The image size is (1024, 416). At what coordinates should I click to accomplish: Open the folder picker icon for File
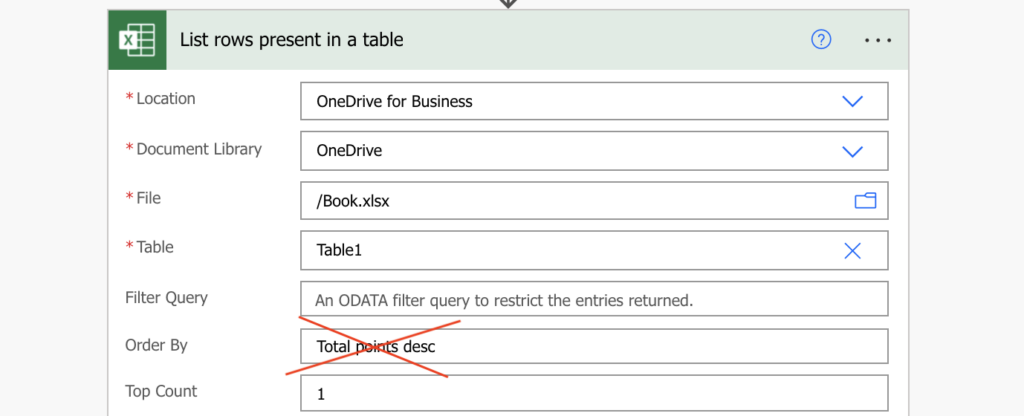click(x=865, y=200)
